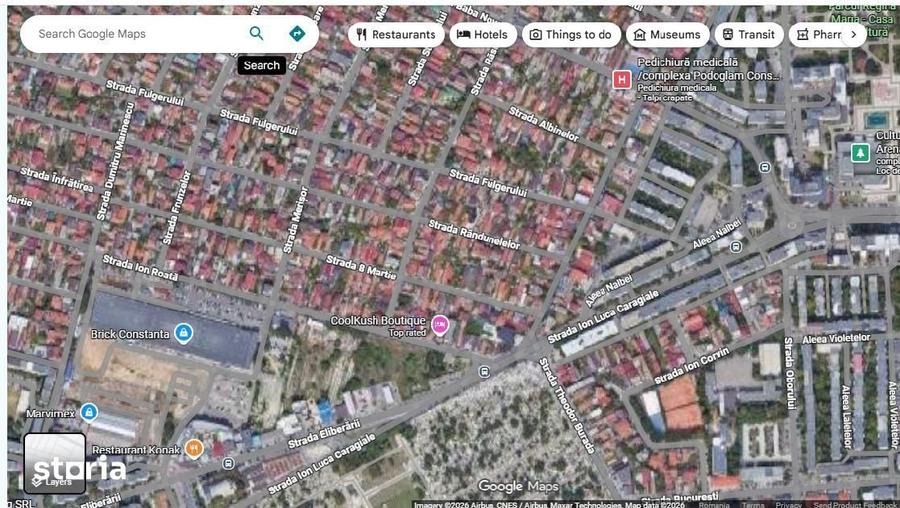900x508 pixels.
Task: Select the Things to do chip
Action: [571, 34]
